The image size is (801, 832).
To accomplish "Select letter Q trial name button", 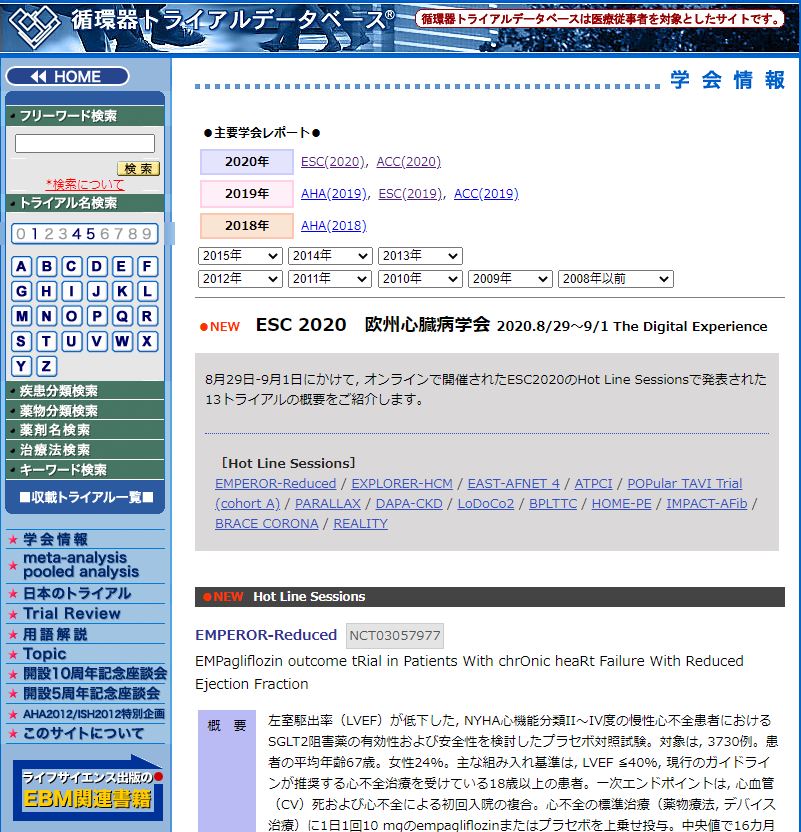I will point(122,316).
